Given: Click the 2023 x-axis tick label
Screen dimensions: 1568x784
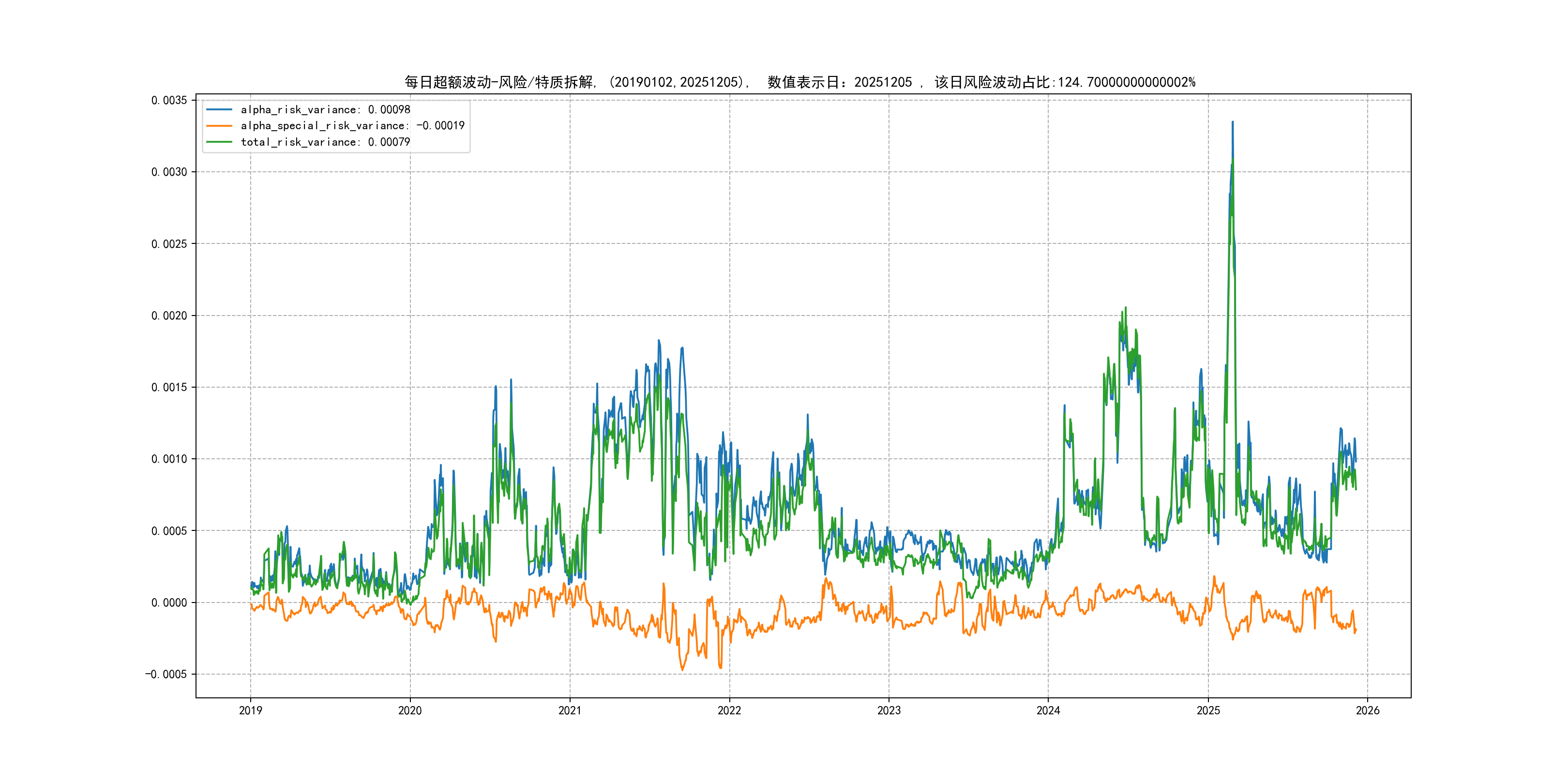Looking at the screenshot, I should click(889, 710).
